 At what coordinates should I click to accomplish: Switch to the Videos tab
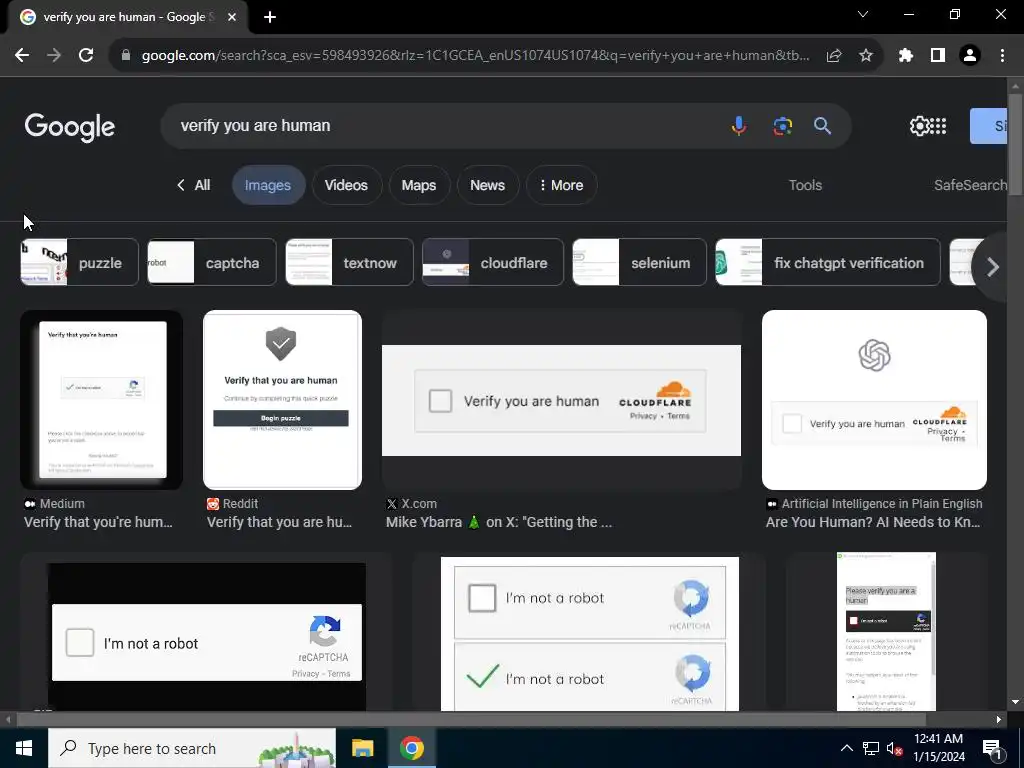(x=346, y=185)
